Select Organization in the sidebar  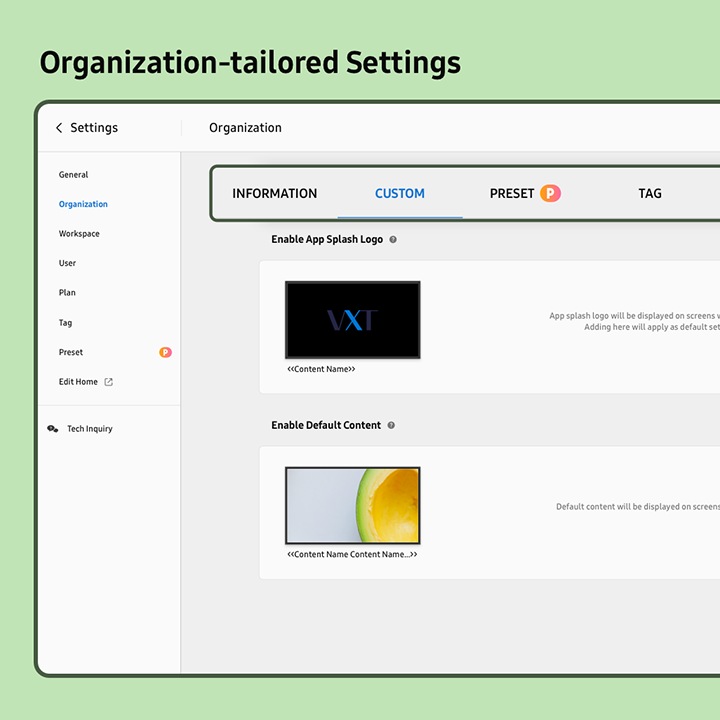pyautogui.click(x=83, y=204)
